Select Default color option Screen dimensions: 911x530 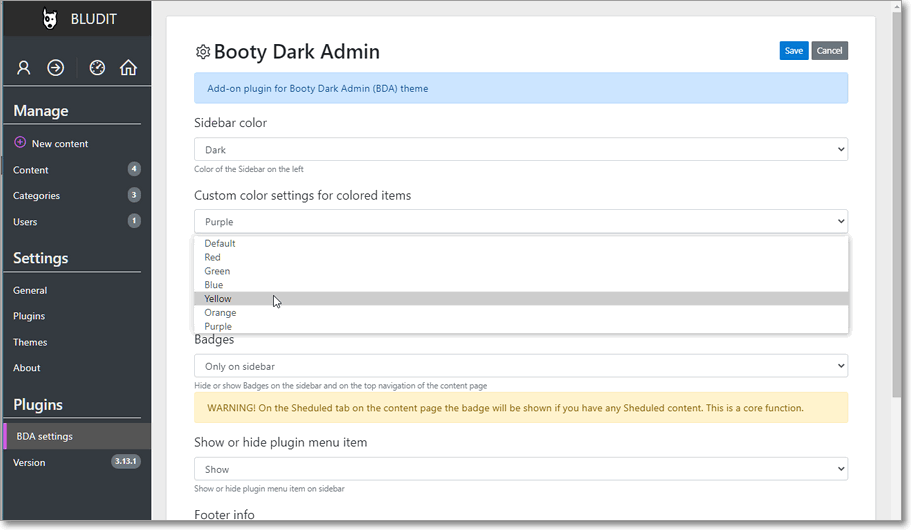coord(521,243)
